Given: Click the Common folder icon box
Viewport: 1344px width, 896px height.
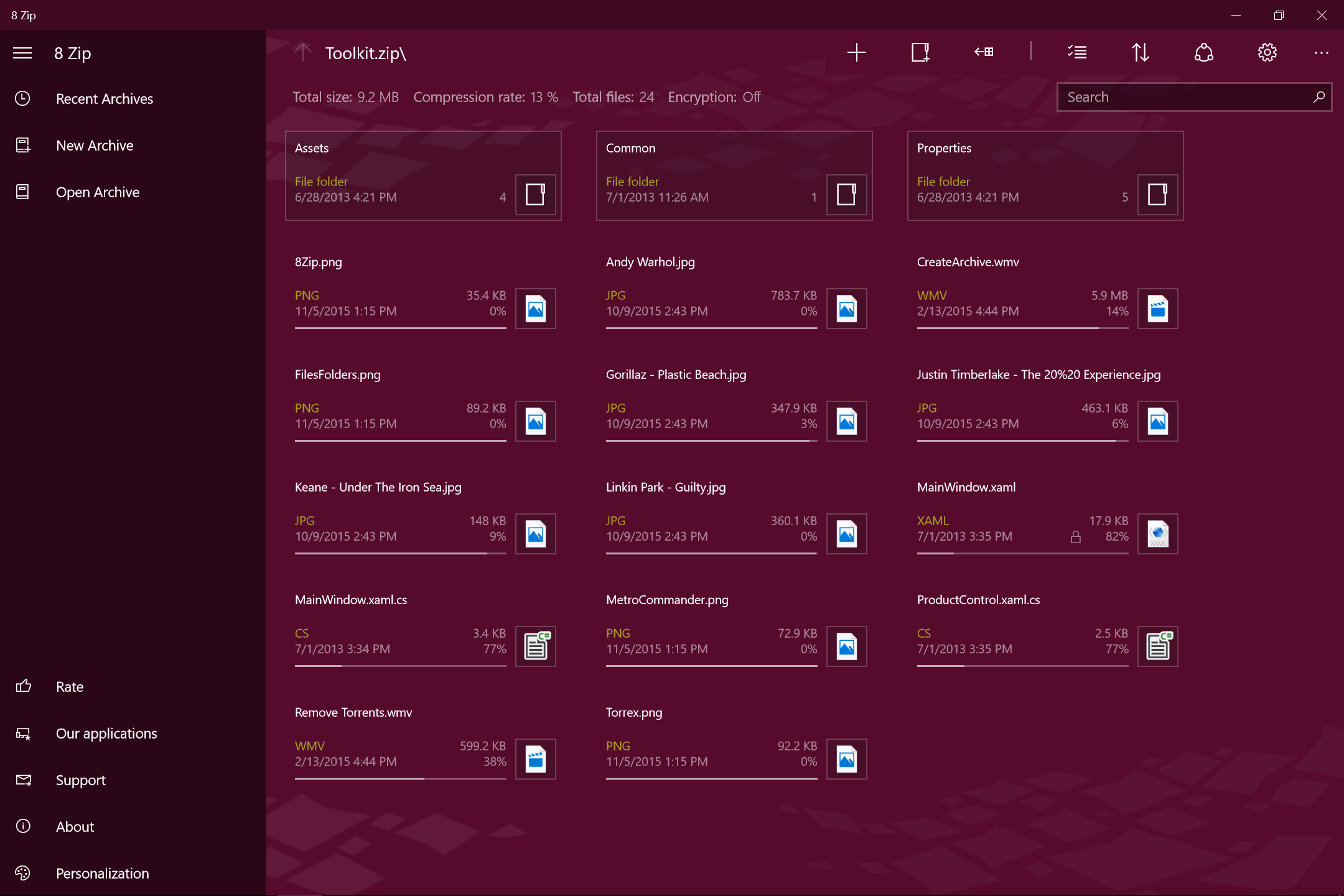Looking at the screenshot, I should click(846, 195).
